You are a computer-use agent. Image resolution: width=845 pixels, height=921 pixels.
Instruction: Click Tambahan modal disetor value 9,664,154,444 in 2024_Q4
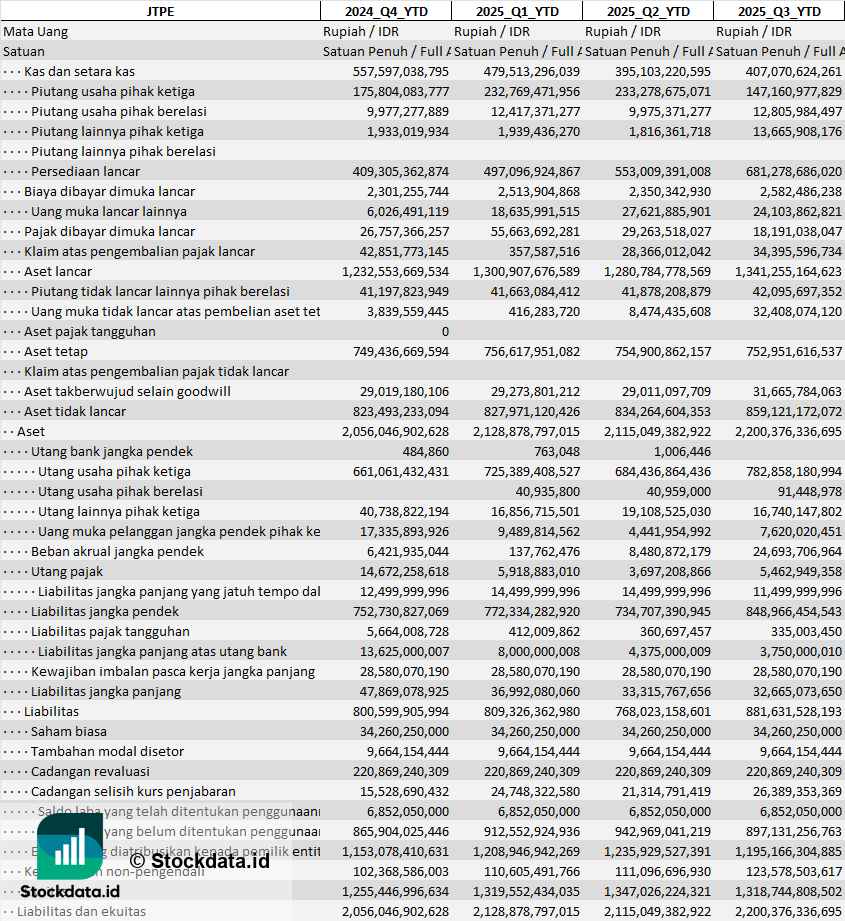point(408,751)
